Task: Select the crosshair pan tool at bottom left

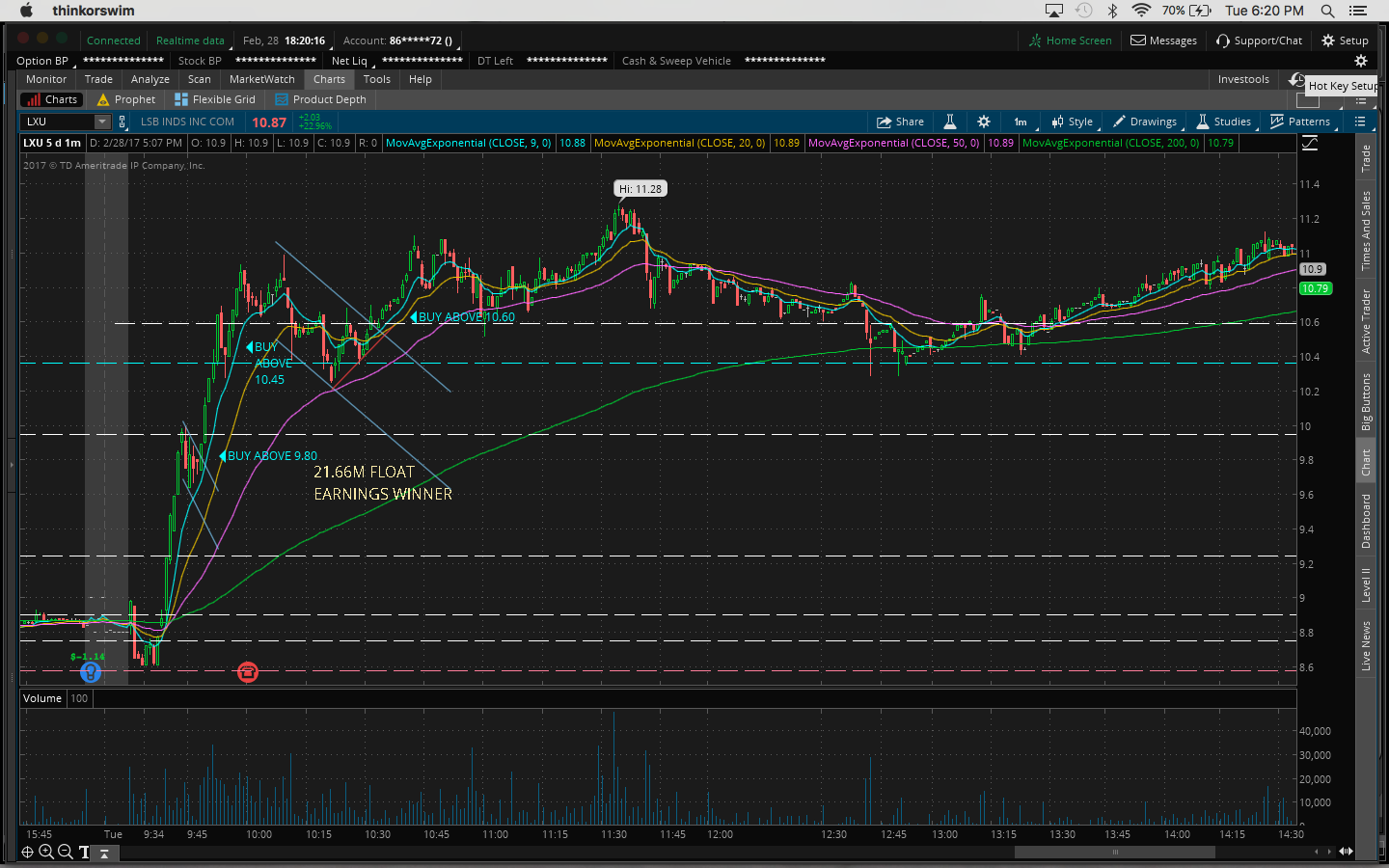Action: pos(27,852)
